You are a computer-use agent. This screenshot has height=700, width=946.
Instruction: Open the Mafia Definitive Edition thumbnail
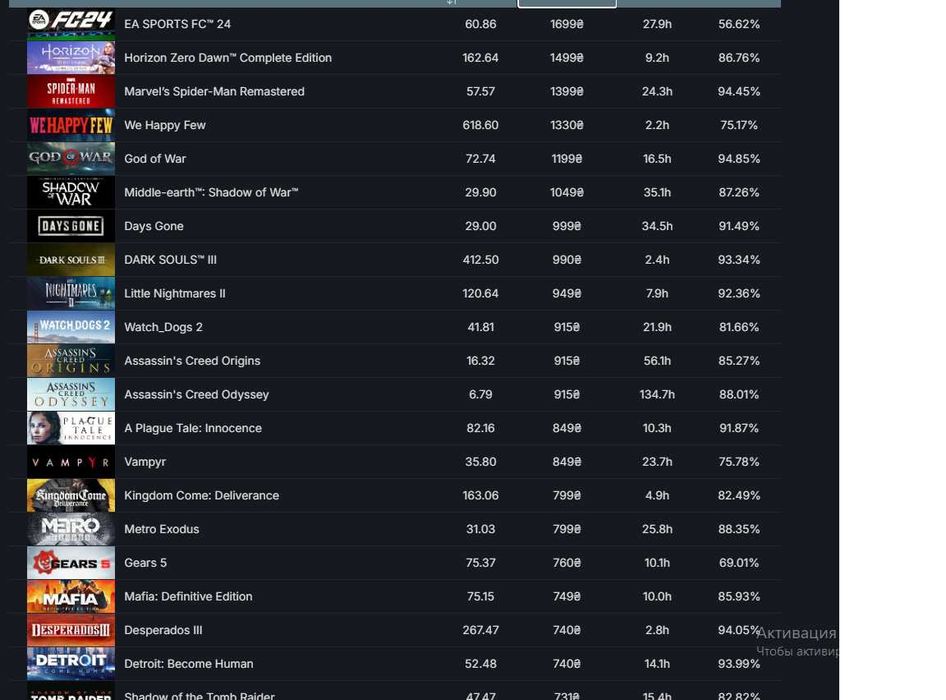(x=71, y=596)
